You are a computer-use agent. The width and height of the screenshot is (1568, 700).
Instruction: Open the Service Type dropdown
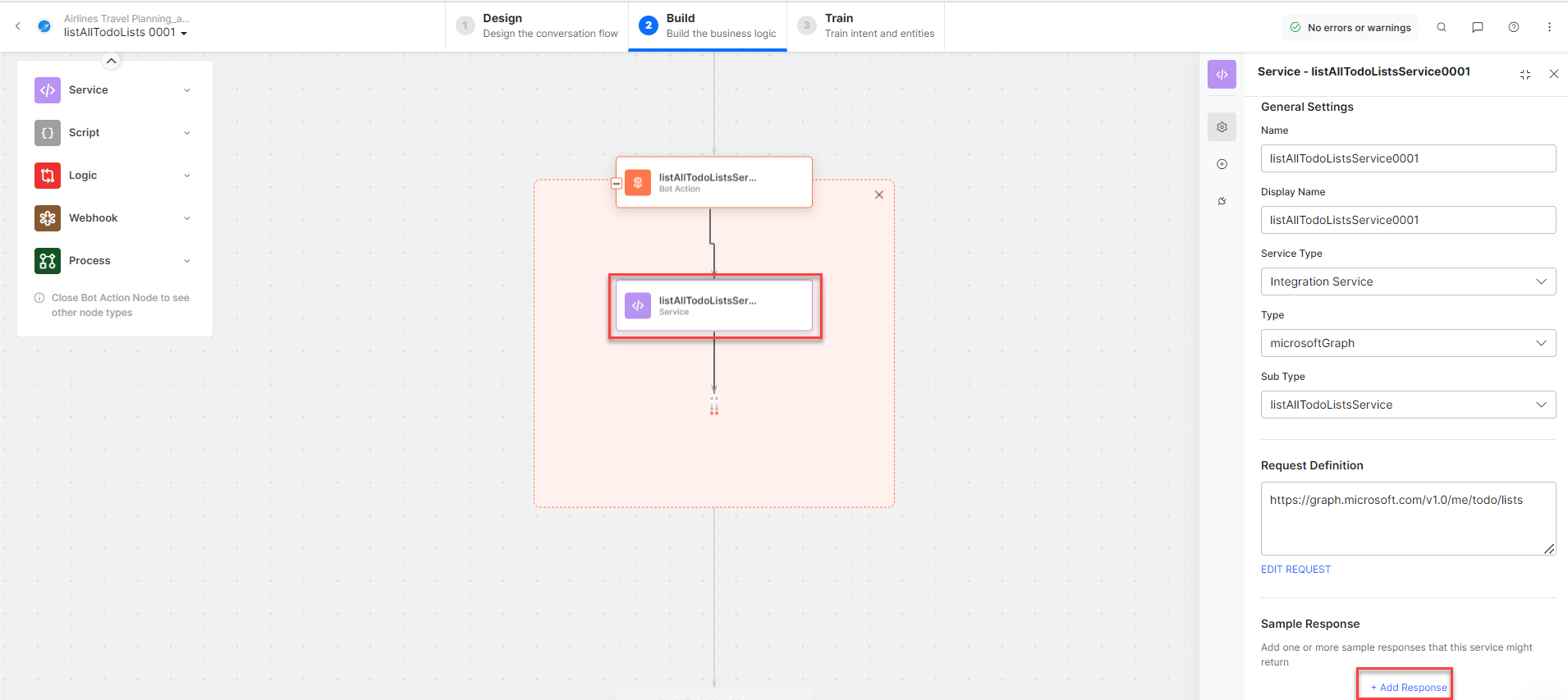(1408, 281)
